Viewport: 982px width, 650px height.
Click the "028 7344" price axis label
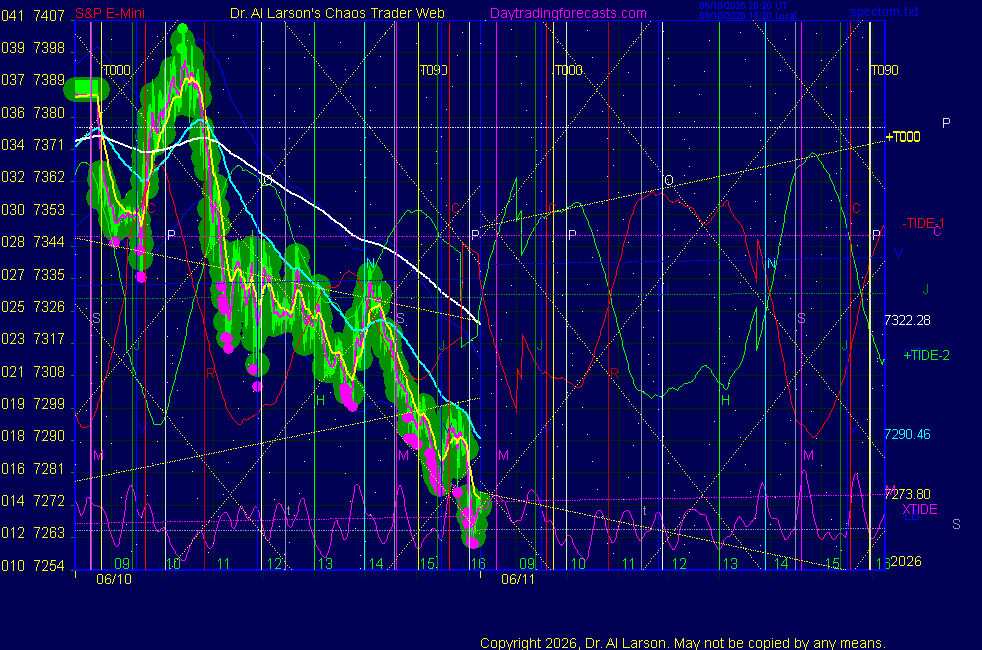pyautogui.click(x=33, y=242)
